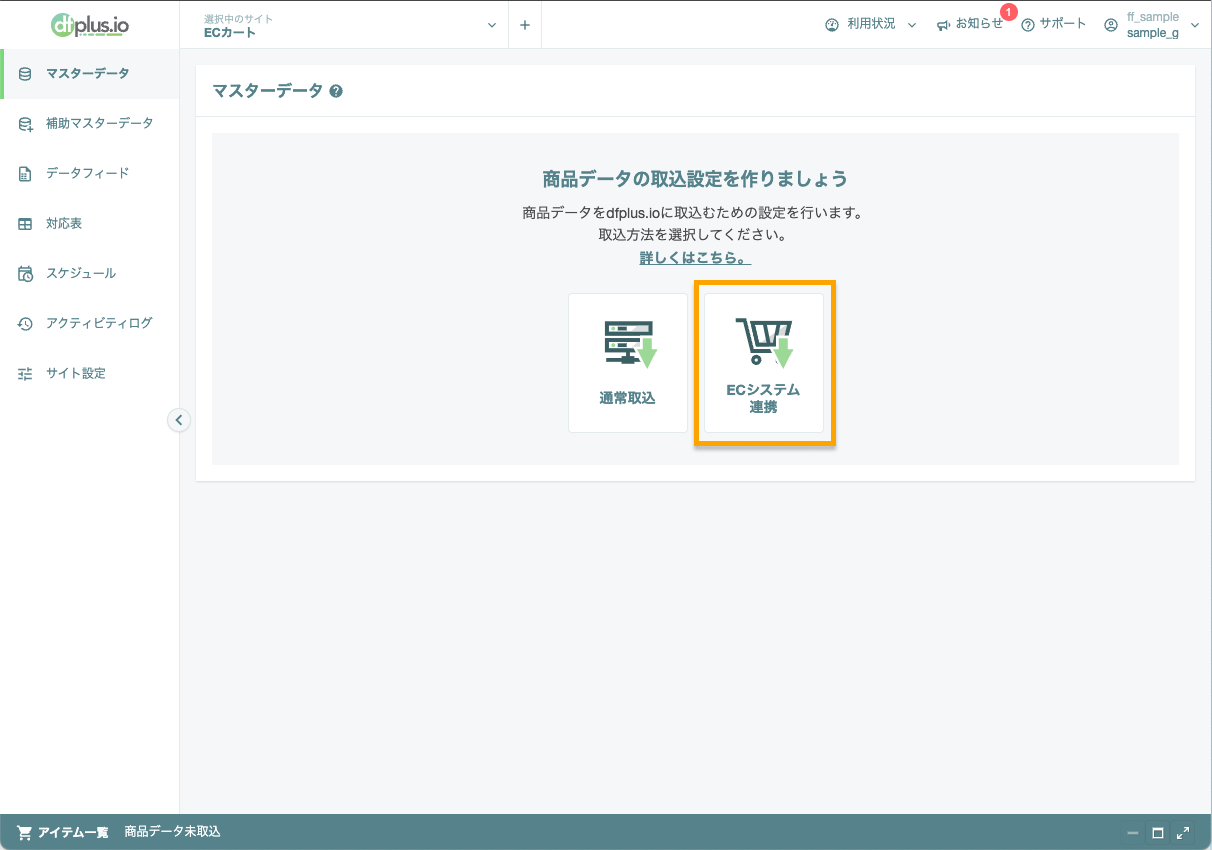Open アイテム一覧 in the bottom bar
The width and height of the screenshot is (1212, 850).
coord(73,832)
